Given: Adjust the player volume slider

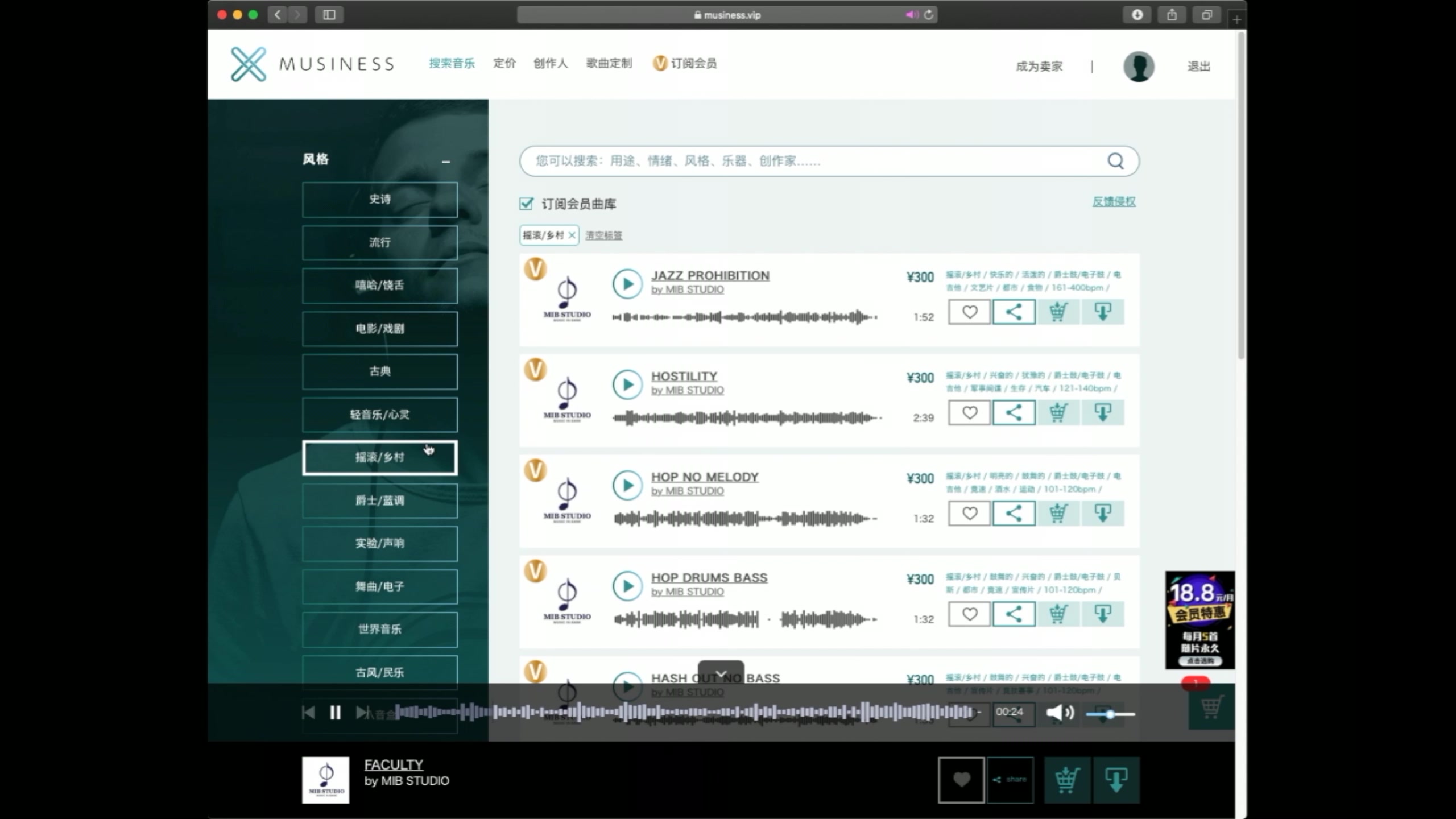Looking at the screenshot, I should pos(1110,714).
